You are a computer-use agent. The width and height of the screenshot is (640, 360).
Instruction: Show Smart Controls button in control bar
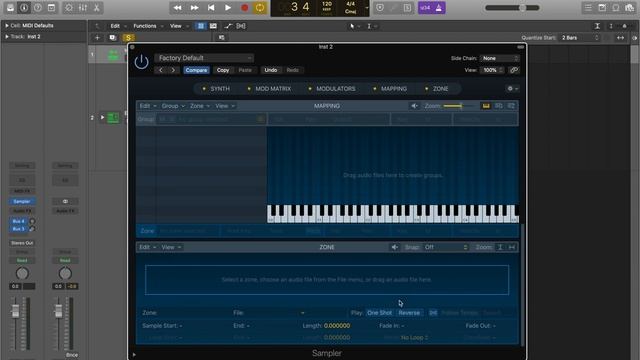pyautogui.click(x=69, y=8)
